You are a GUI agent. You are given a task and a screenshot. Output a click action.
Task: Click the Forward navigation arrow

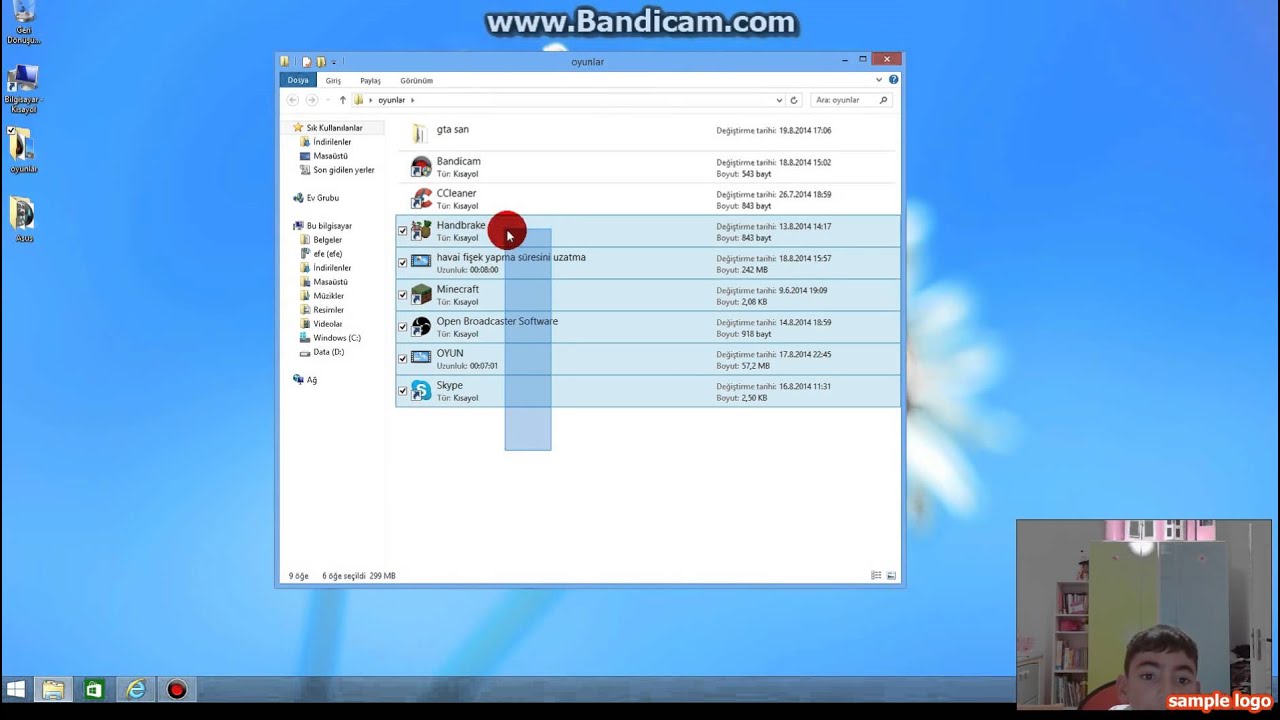click(x=311, y=100)
